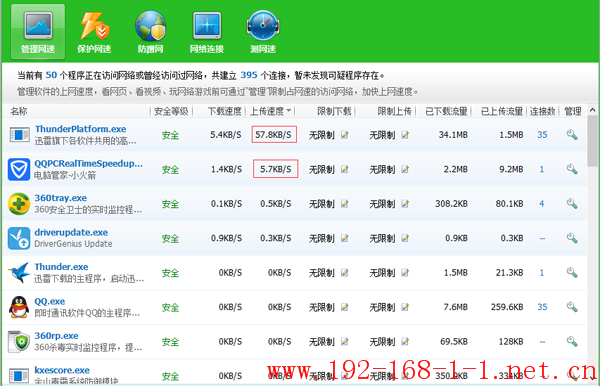View 35 connections of QQ.exe

pos(542,307)
